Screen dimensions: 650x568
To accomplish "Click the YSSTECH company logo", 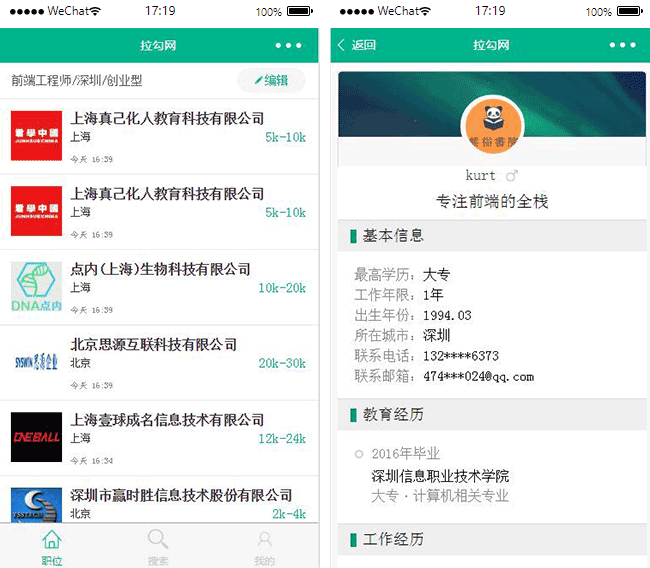I will (x=36, y=505).
